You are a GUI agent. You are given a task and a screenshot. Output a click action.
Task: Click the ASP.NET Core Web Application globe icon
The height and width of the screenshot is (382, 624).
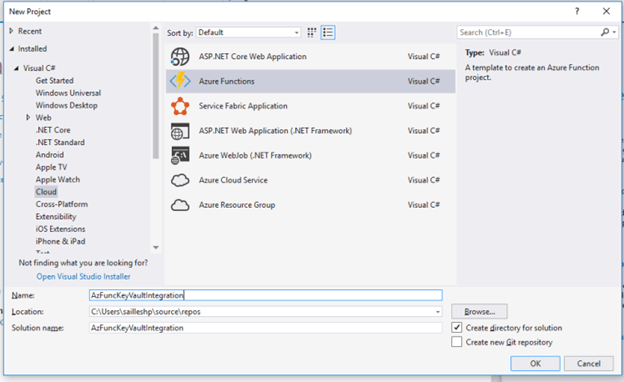coord(180,57)
